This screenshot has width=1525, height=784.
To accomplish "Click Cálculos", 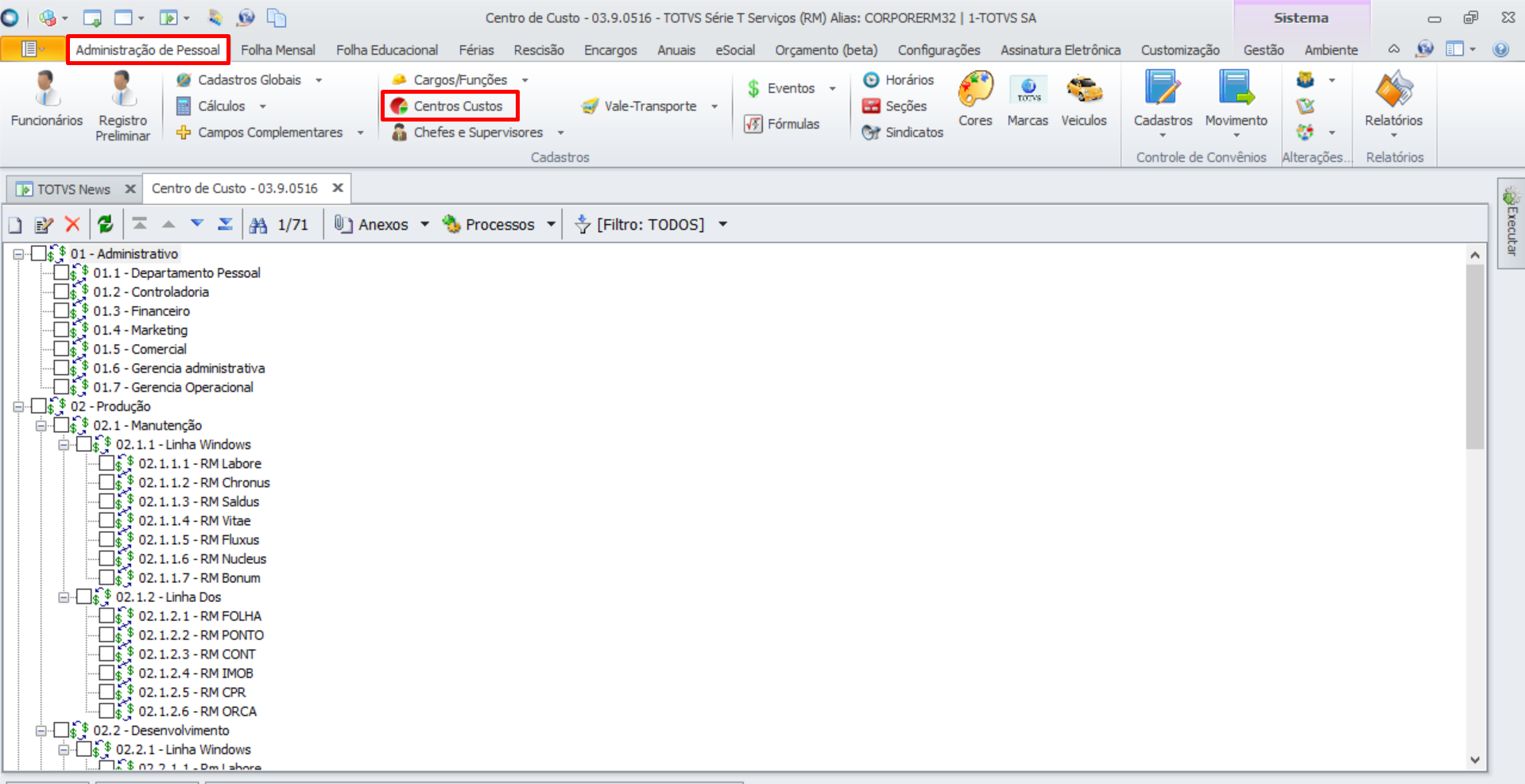I will 211,106.
